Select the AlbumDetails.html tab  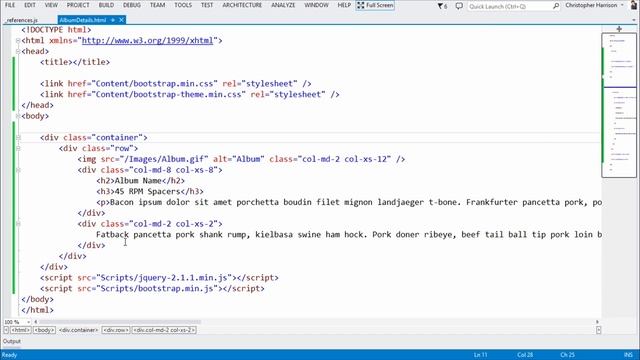coord(83,20)
